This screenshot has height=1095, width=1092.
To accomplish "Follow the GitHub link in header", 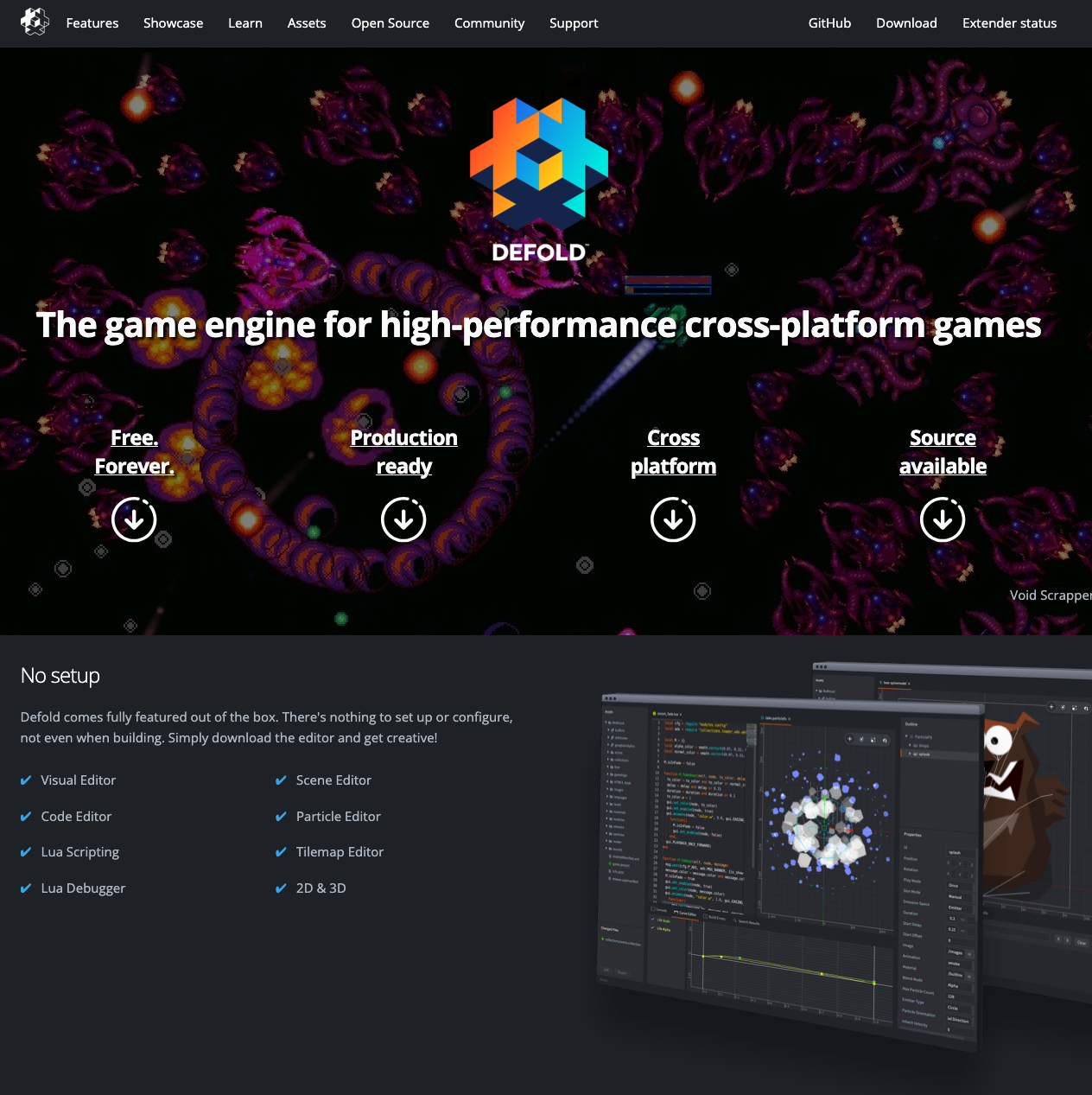I will (829, 23).
